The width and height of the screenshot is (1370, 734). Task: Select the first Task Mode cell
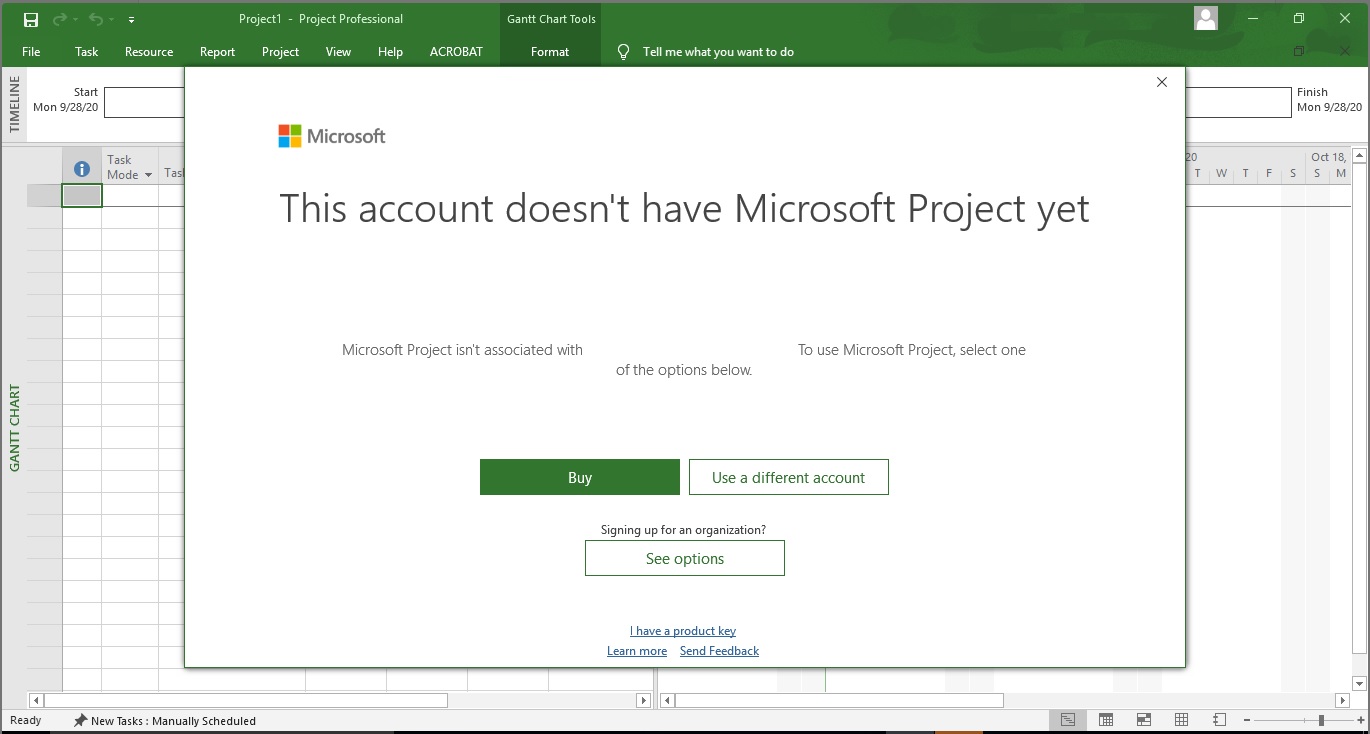[130, 196]
